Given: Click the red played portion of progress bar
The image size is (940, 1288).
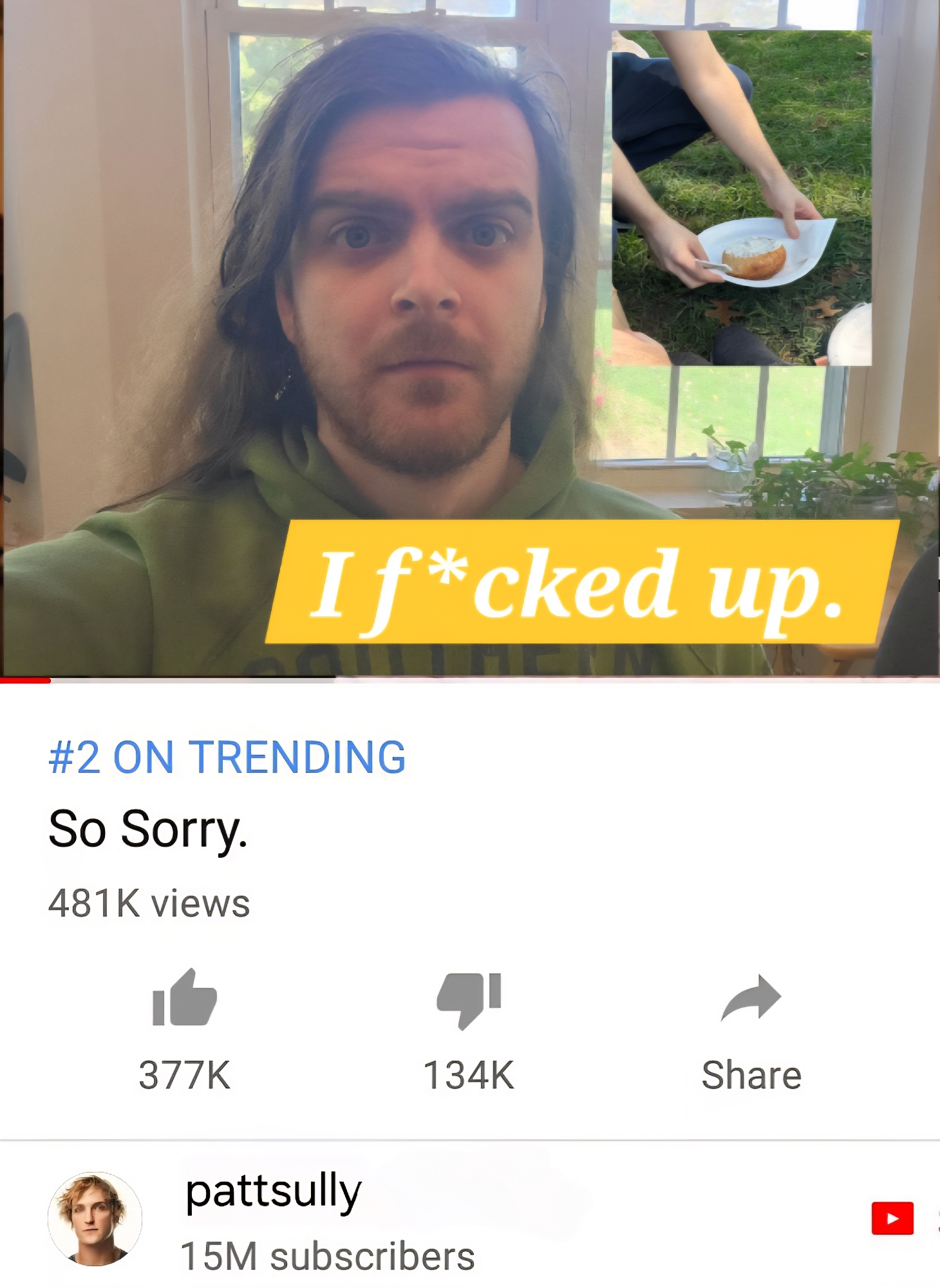Looking at the screenshot, I should tap(25, 680).
